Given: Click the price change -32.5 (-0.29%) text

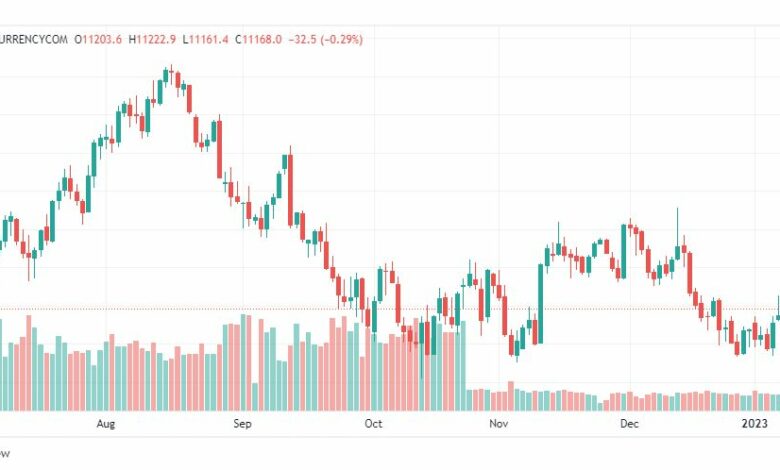Looking at the screenshot, I should coord(326,39).
